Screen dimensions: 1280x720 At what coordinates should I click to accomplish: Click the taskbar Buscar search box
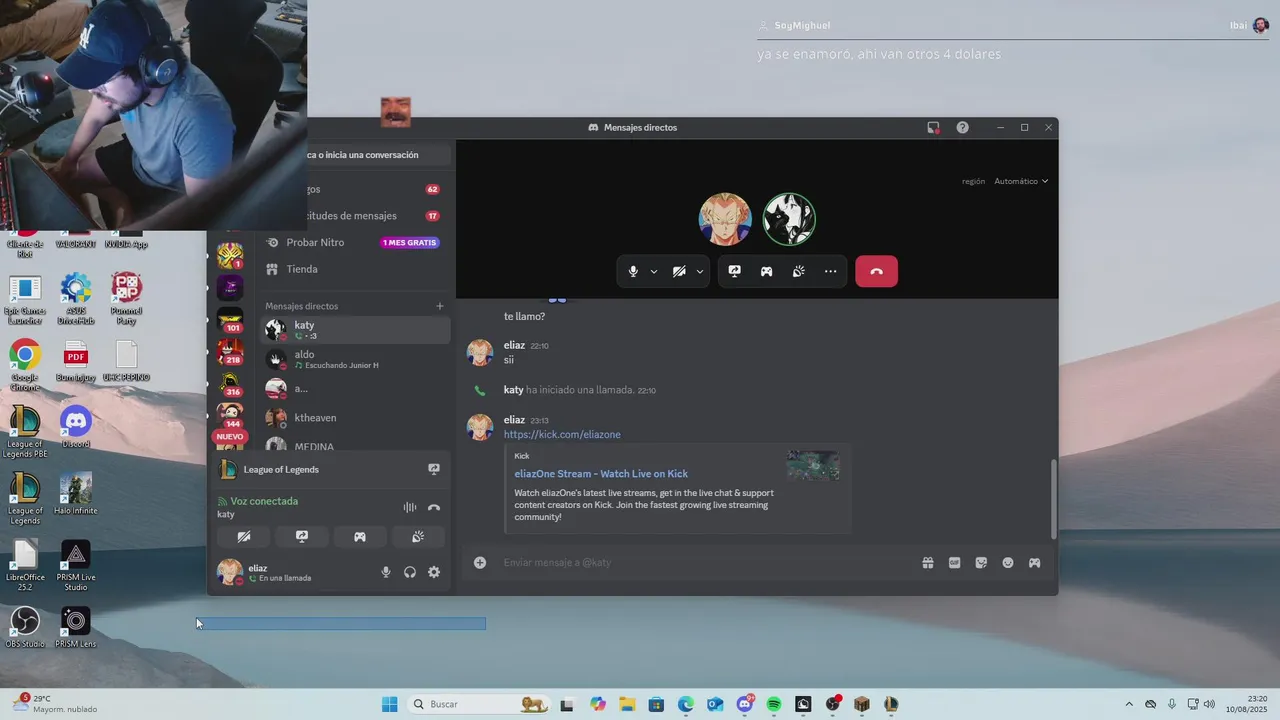pyautogui.click(x=479, y=704)
